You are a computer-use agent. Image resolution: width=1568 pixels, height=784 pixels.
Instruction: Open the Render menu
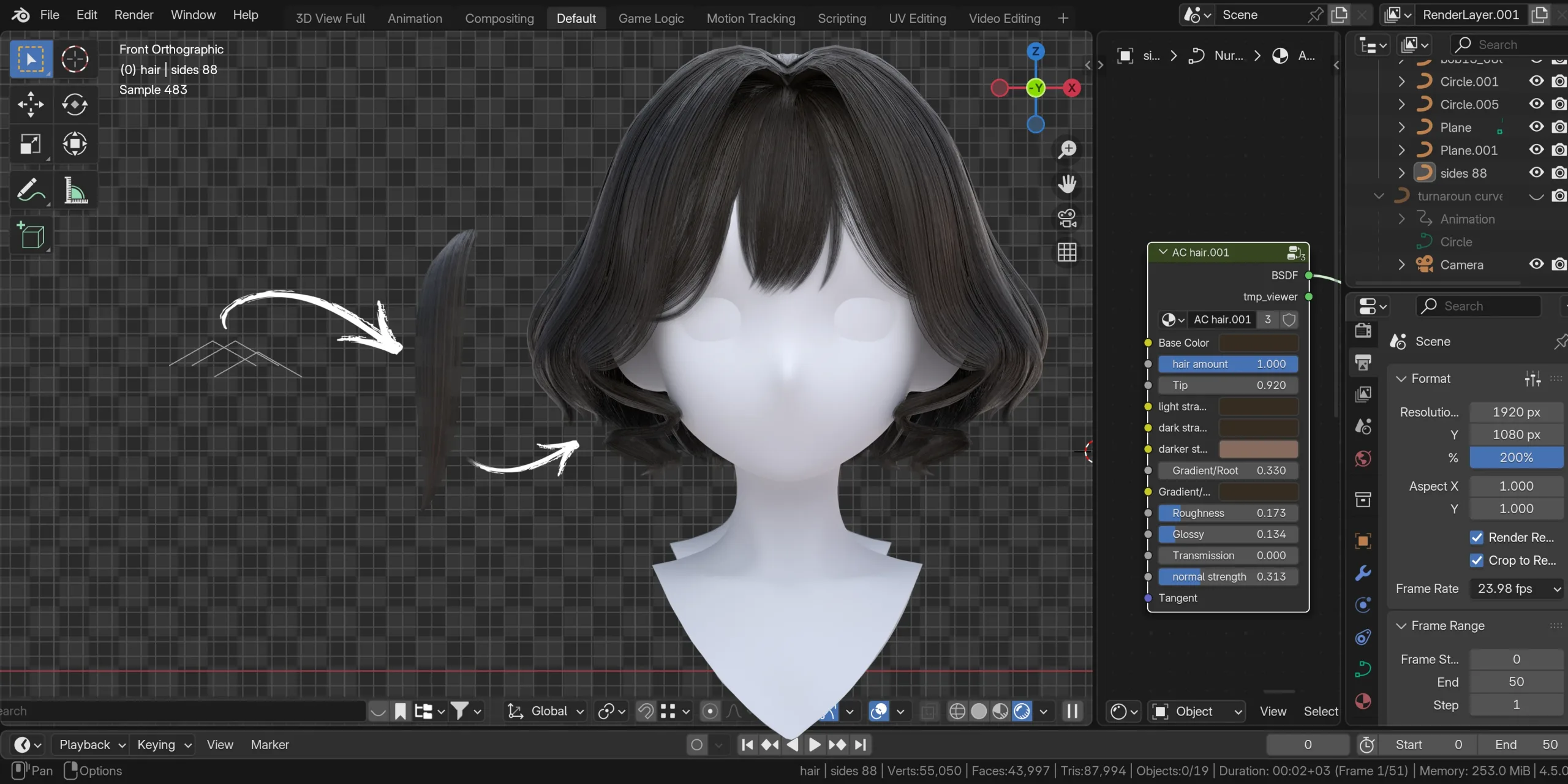134,15
